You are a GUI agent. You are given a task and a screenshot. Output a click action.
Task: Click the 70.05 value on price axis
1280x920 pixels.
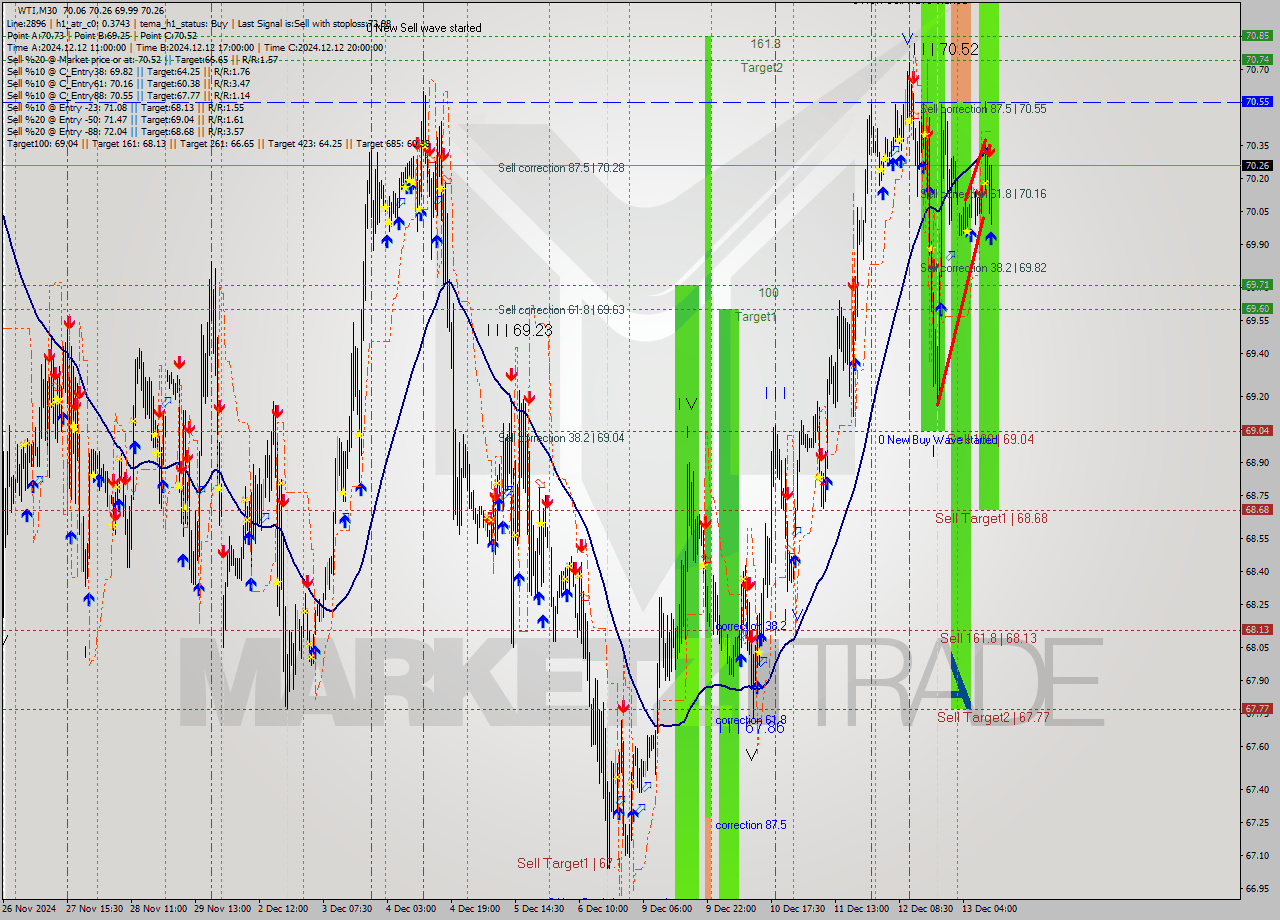point(1257,211)
